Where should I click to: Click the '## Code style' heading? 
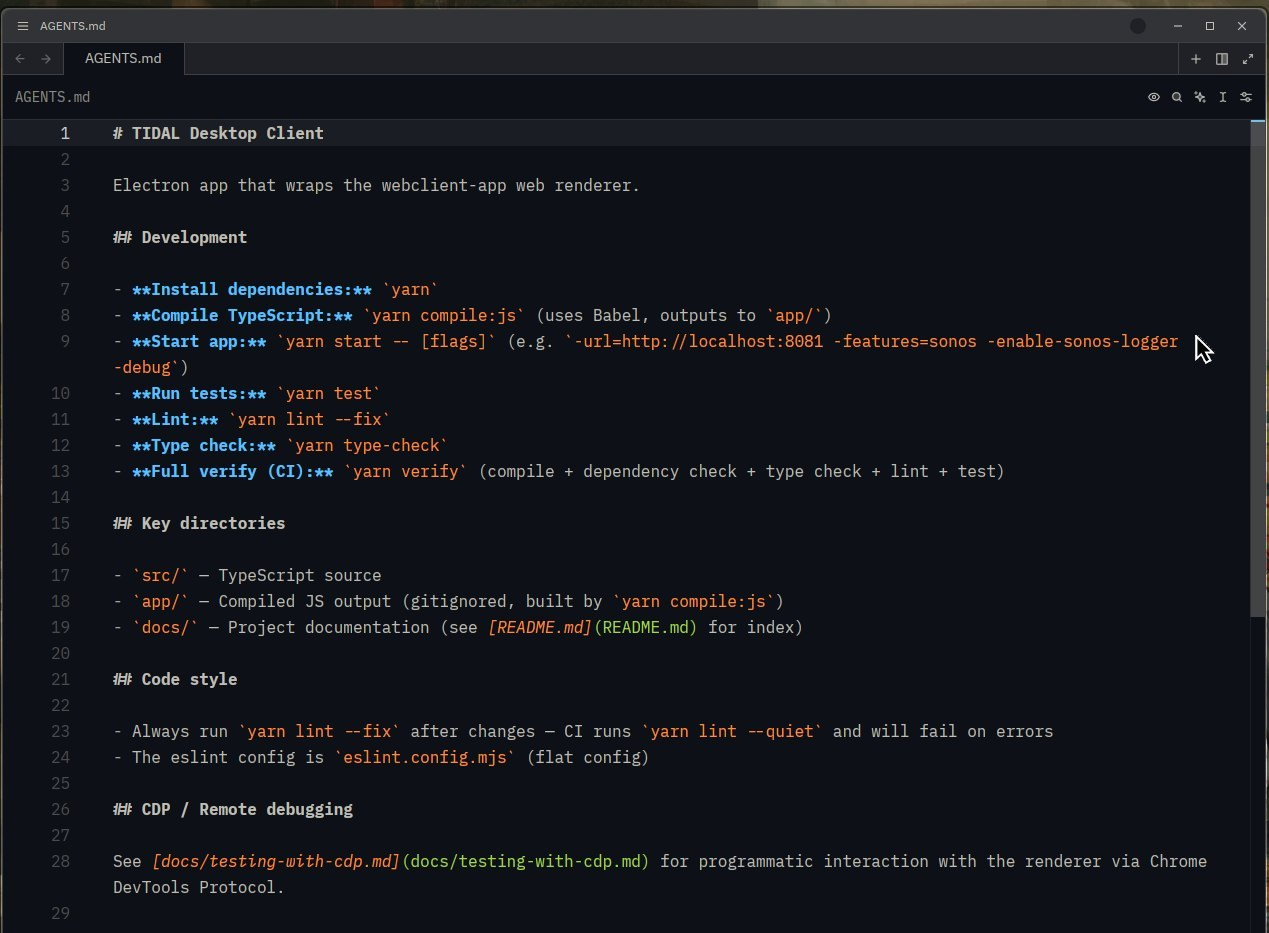coord(175,679)
